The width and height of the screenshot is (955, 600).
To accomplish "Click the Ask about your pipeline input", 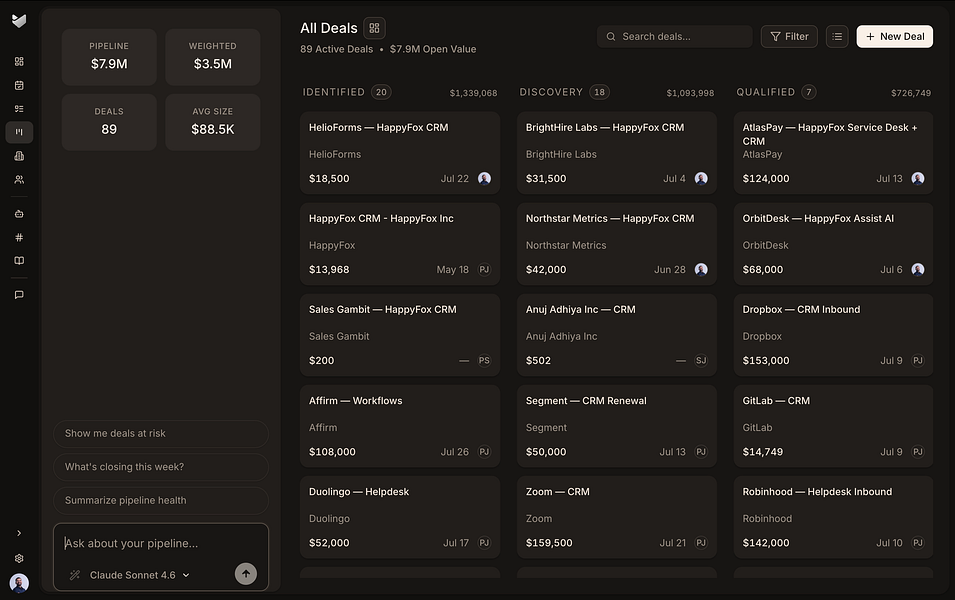I will [x=161, y=543].
